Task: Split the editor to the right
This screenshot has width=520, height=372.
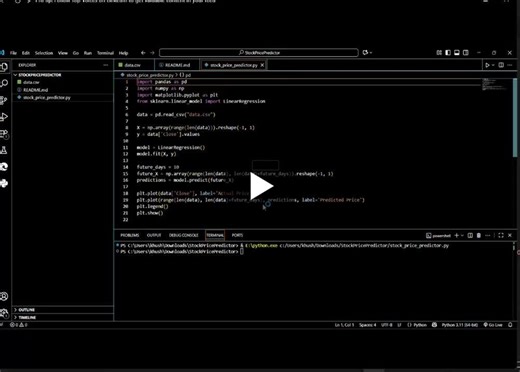Action: click(501, 65)
